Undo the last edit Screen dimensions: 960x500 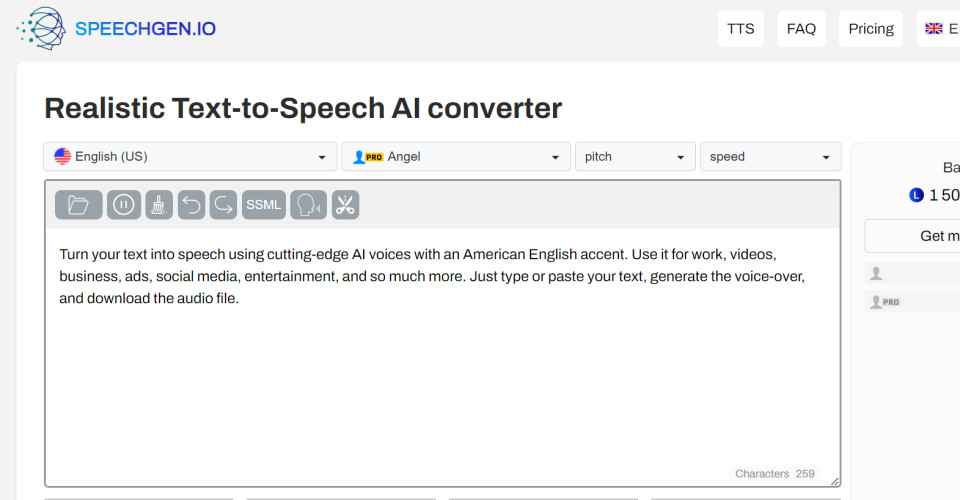[x=191, y=205]
